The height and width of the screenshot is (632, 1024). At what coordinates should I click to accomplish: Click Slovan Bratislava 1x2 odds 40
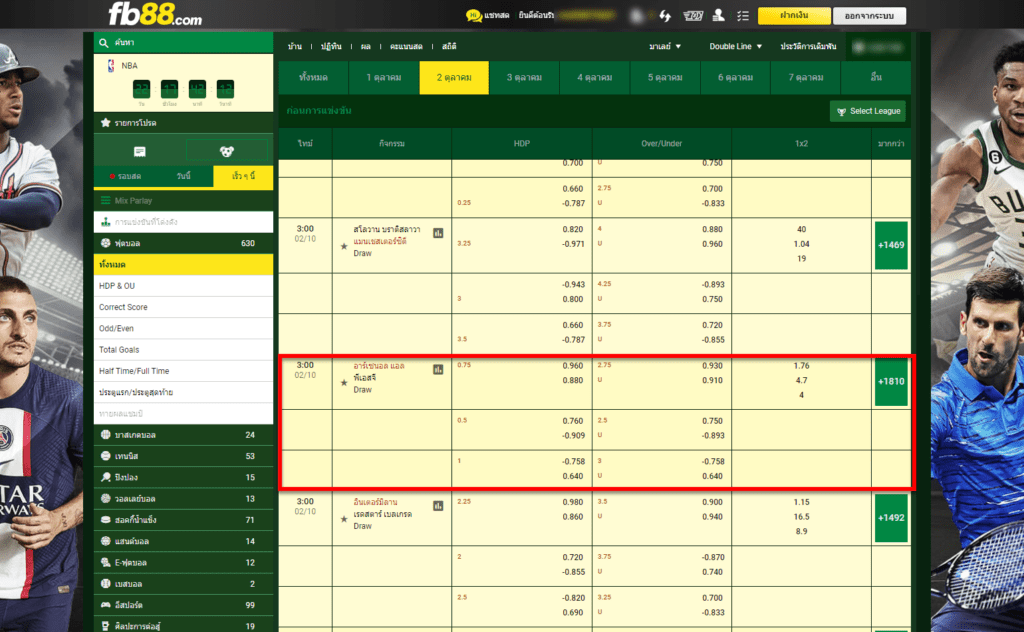click(801, 230)
